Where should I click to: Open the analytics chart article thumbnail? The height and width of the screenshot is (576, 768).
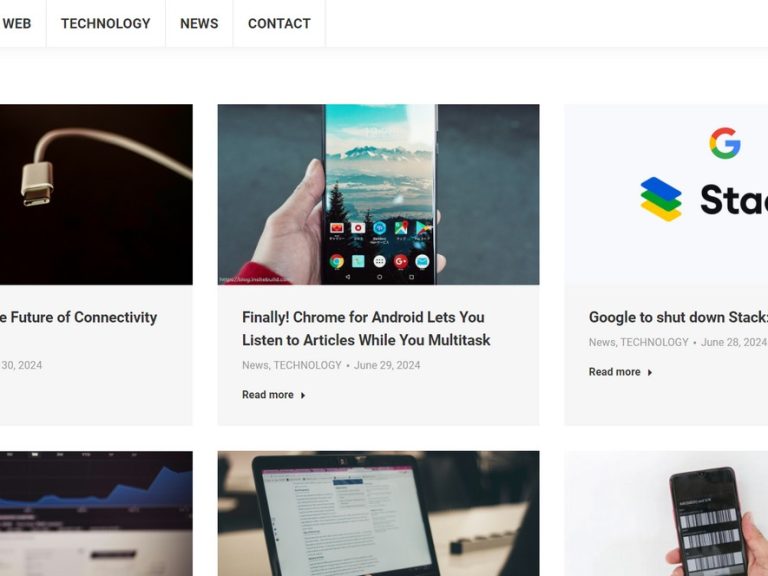click(x=96, y=513)
